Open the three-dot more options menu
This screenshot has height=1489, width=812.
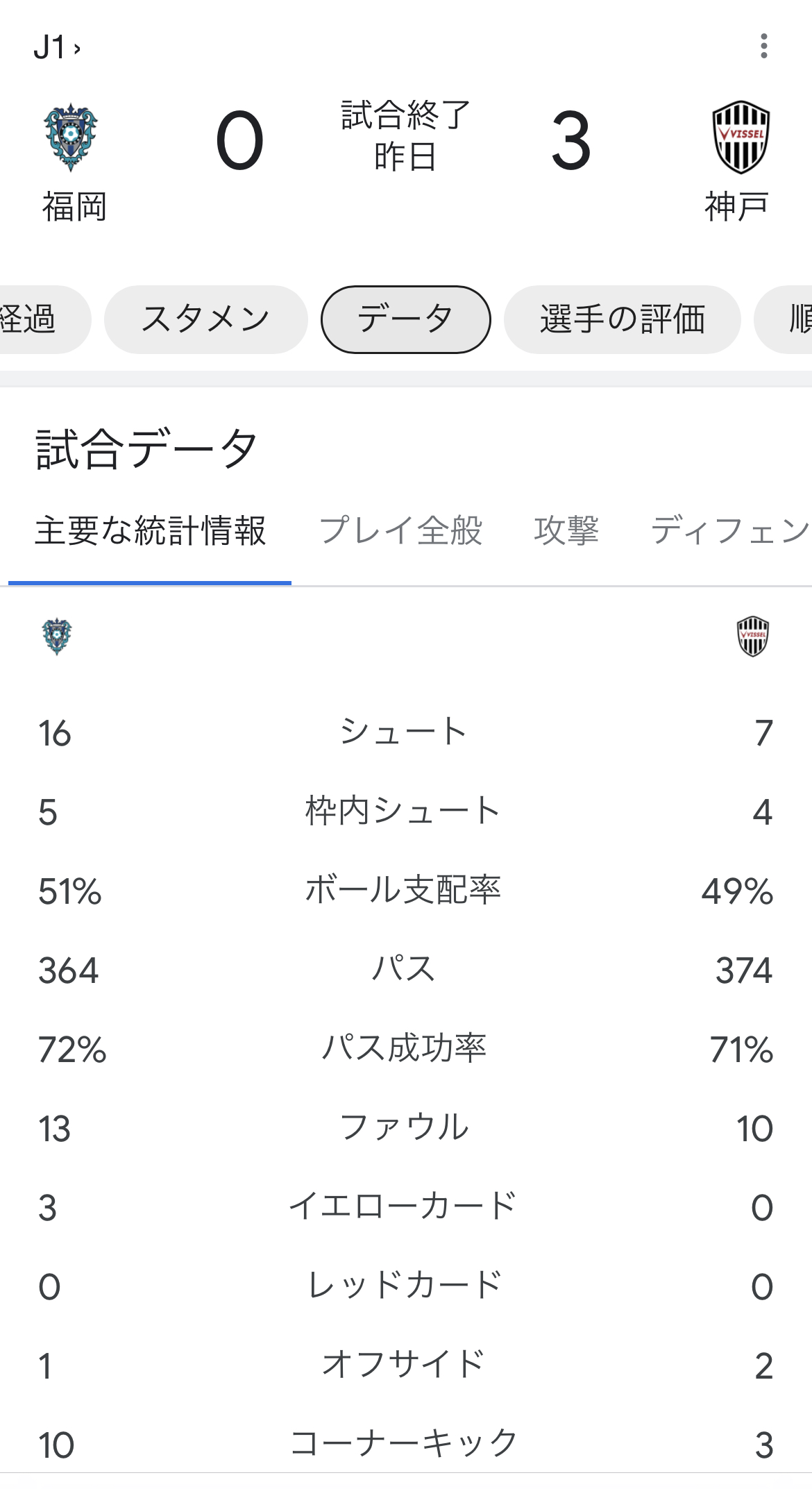coord(763,46)
